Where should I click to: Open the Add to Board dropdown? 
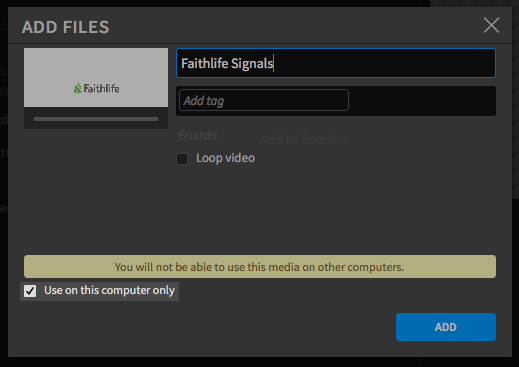pyautogui.click(x=303, y=139)
